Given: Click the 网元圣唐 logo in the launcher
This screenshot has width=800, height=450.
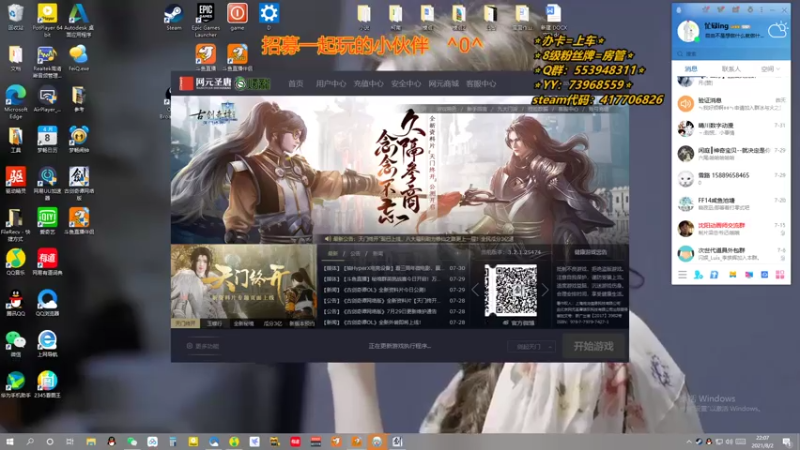Looking at the screenshot, I should pyautogui.click(x=206, y=83).
